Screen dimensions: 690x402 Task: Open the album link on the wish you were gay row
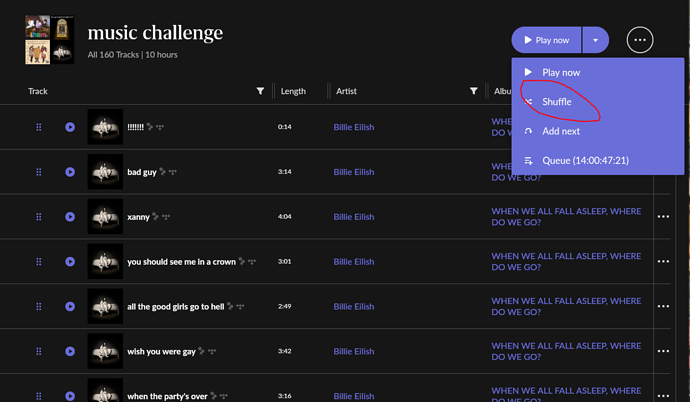tap(566, 351)
